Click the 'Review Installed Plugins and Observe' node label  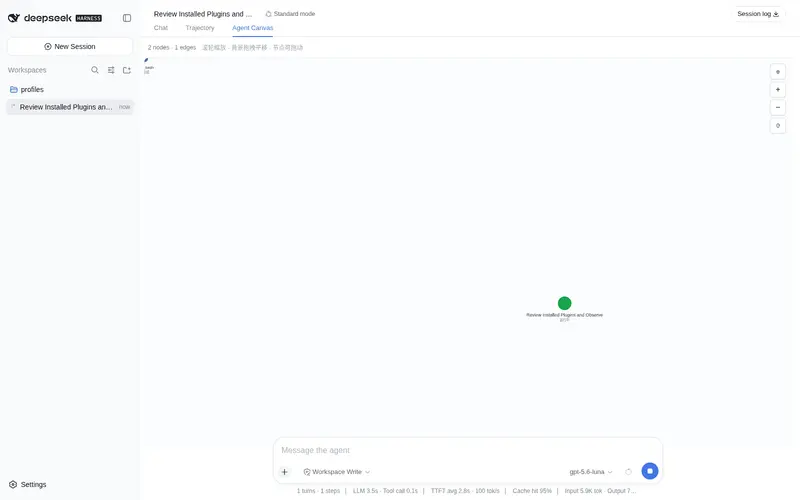(x=564, y=315)
